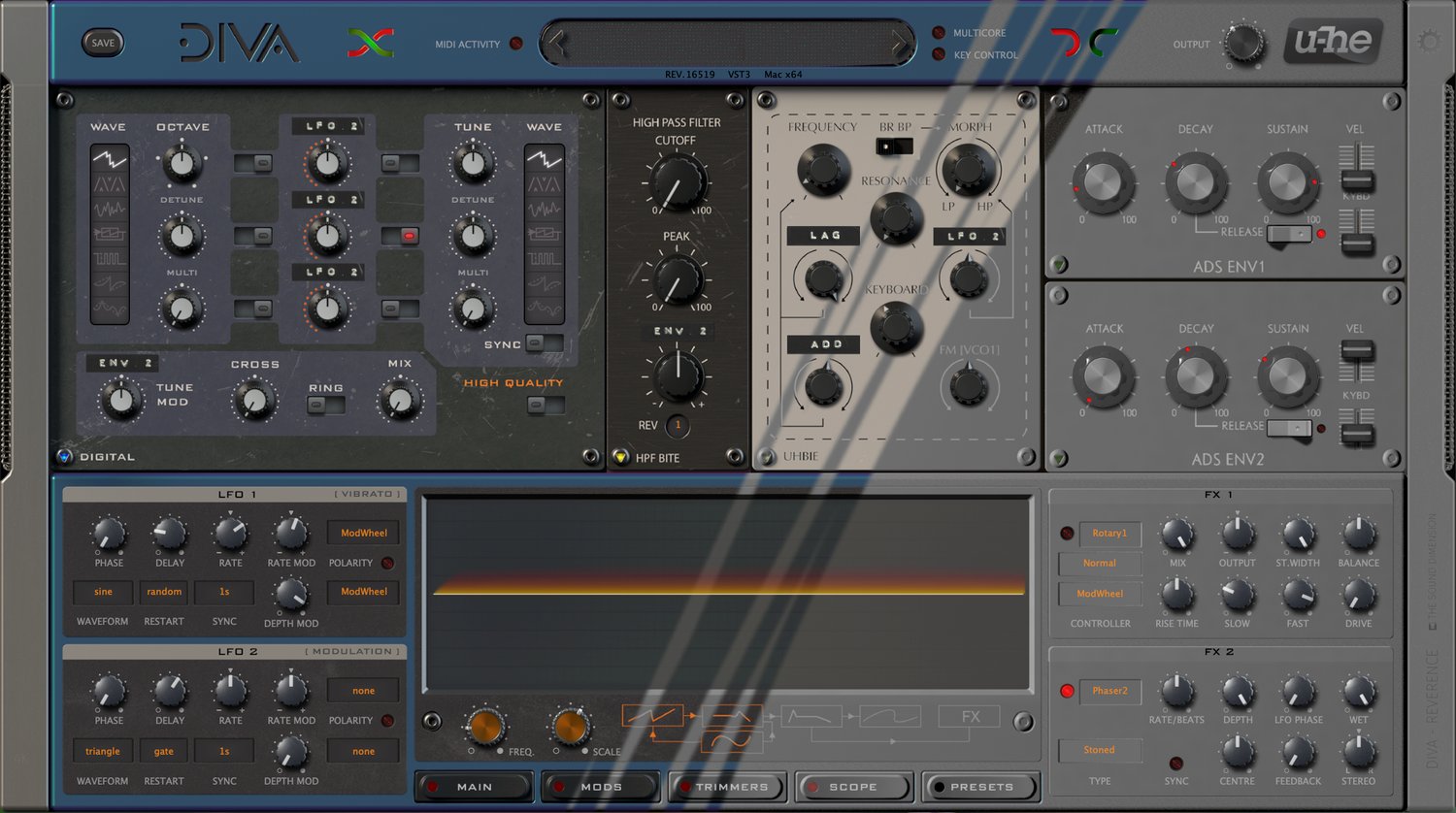Click the Normal mode field in FX 1

click(x=1100, y=563)
